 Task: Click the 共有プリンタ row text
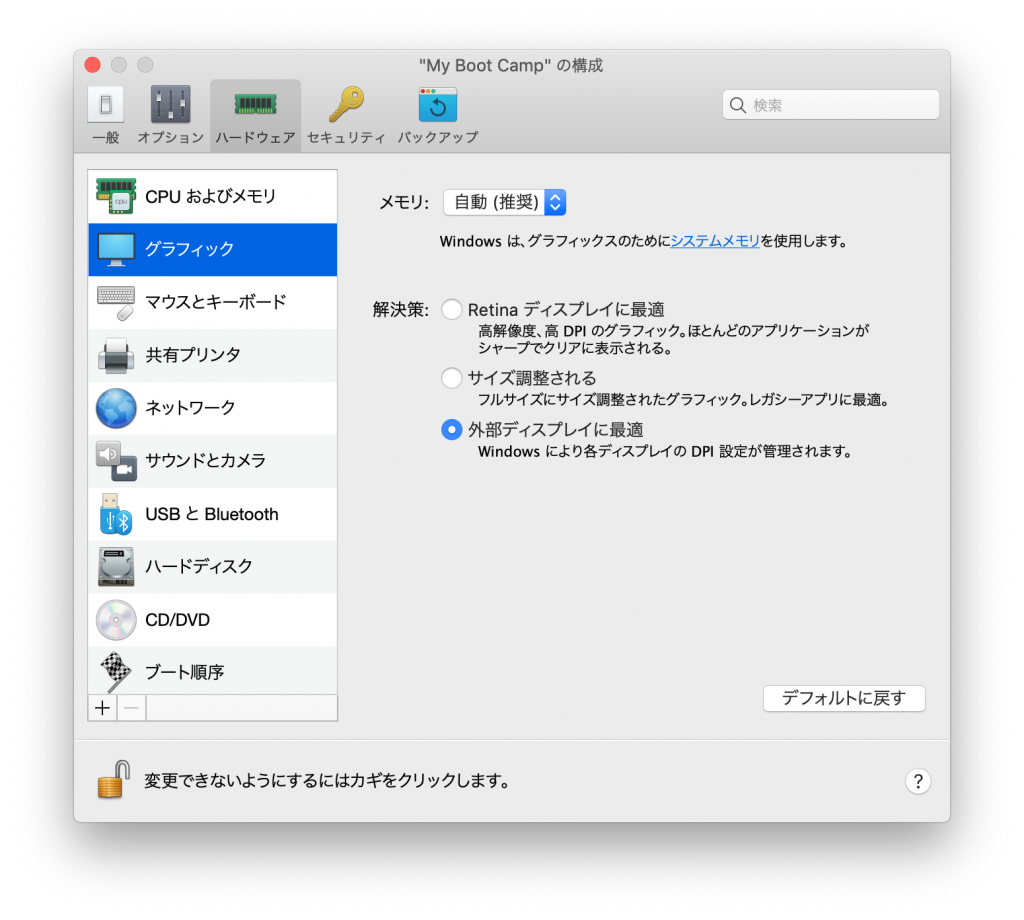(x=193, y=355)
